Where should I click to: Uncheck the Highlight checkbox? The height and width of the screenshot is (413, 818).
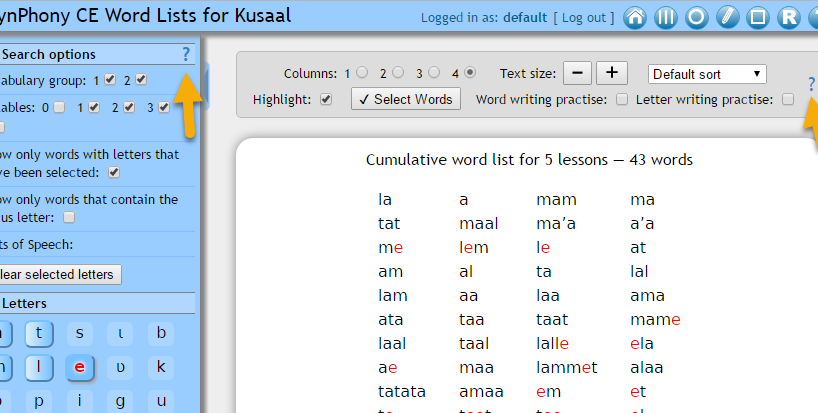pyautogui.click(x=325, y=99)
